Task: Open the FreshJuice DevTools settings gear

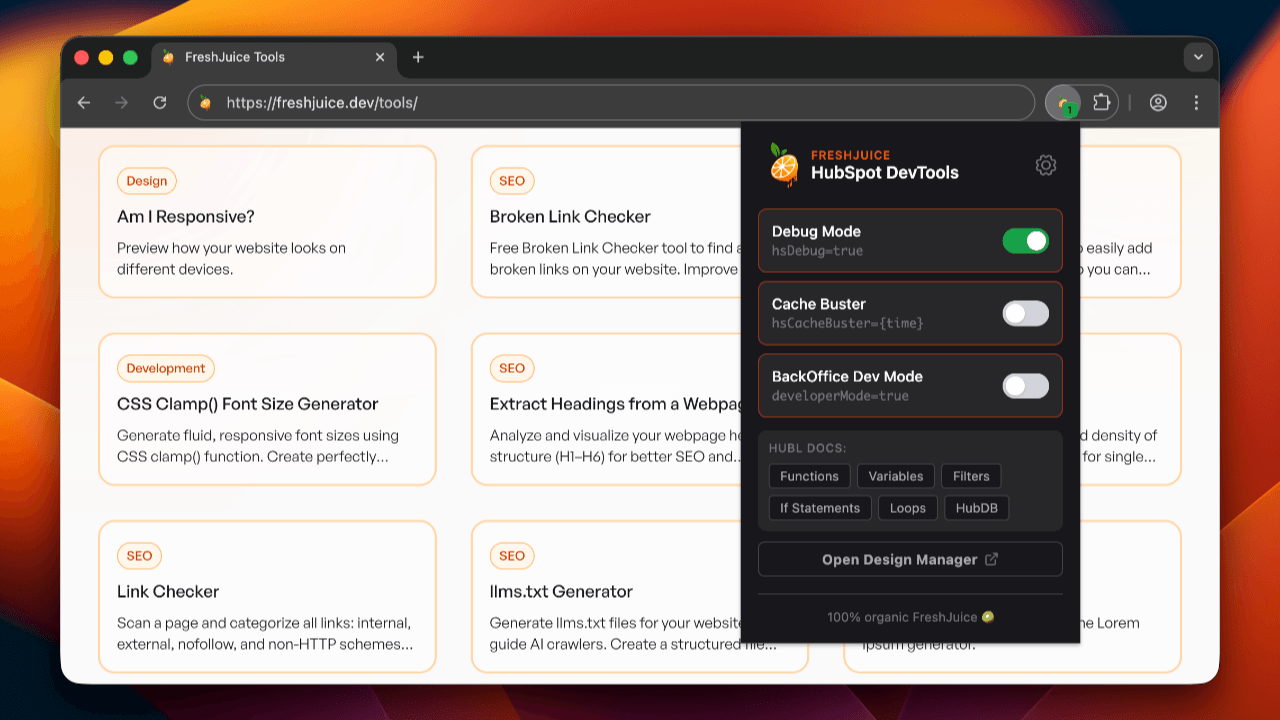Action: (1046, 165)
